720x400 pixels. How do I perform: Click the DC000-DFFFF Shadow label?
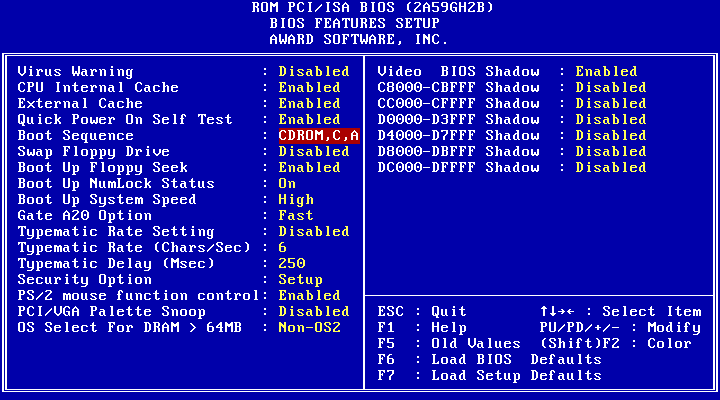[x=458, y=167]
